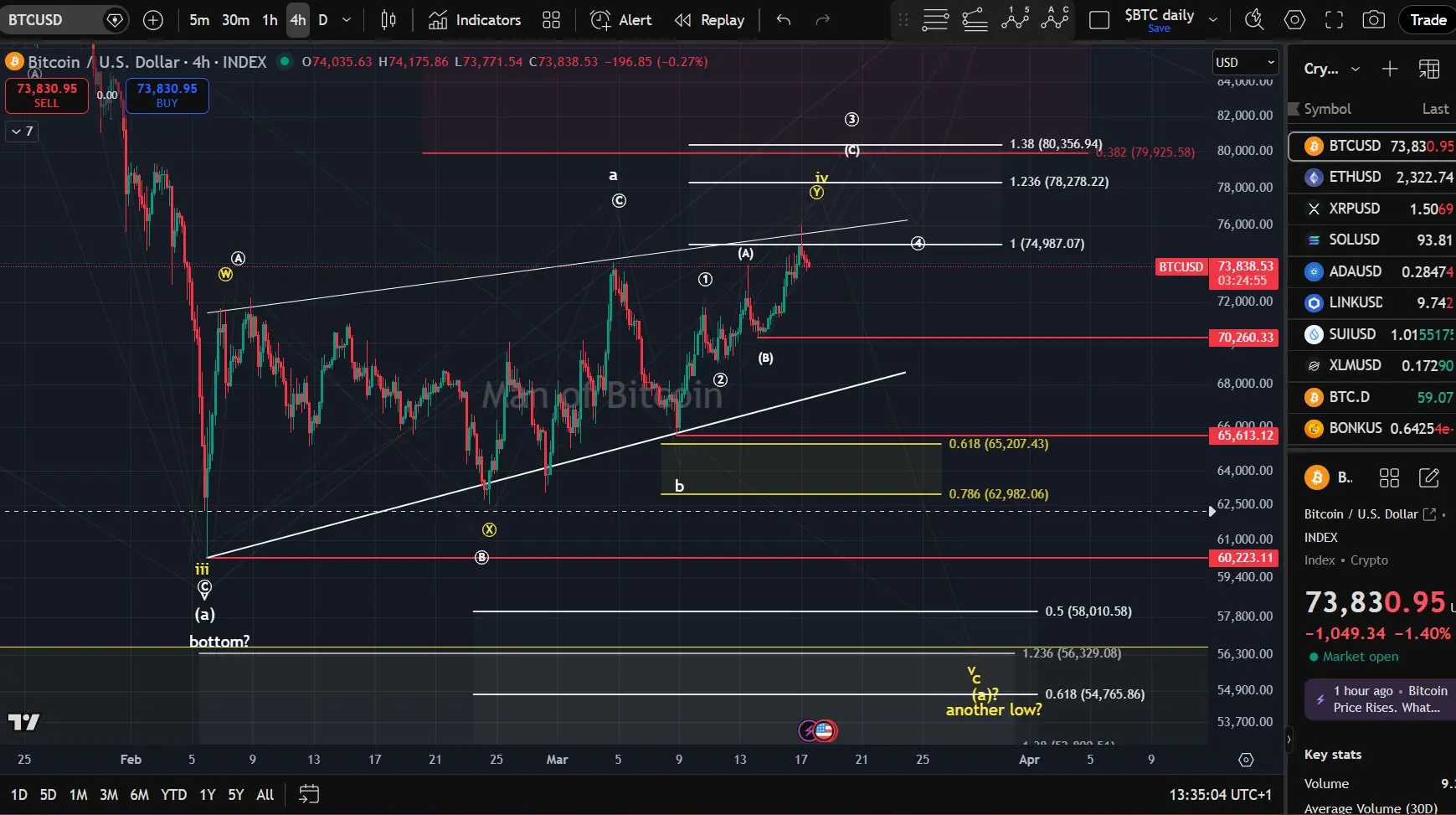The image size is (1456, 815).
Task: Click the redo arrow
Action: (822, 20)
